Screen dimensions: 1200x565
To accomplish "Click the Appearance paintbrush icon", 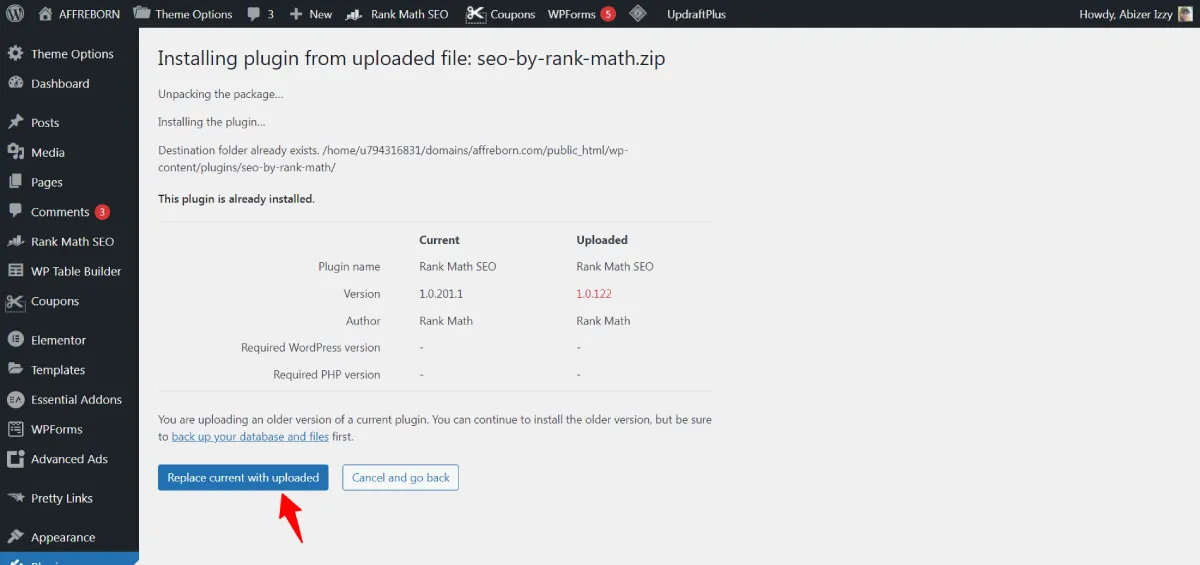I will click(15, 537).
